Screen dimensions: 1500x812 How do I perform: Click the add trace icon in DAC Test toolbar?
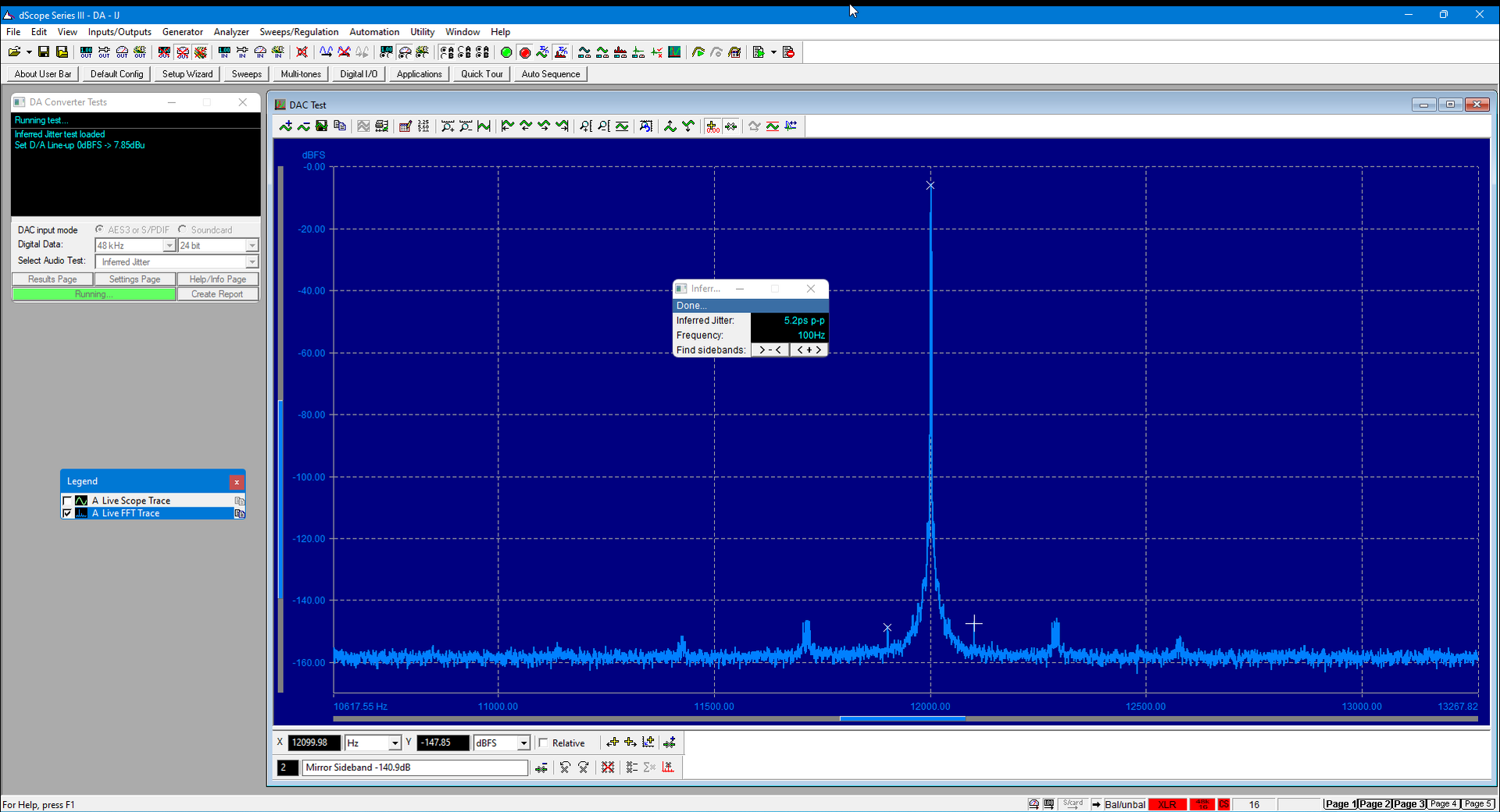tap(286, 126)
